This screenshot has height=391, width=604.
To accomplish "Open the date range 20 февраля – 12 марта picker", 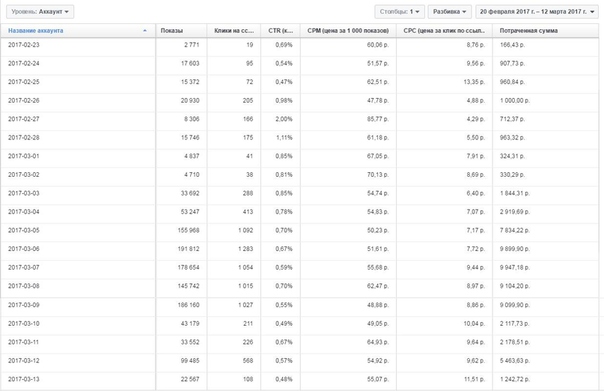I will pos(537,12).
